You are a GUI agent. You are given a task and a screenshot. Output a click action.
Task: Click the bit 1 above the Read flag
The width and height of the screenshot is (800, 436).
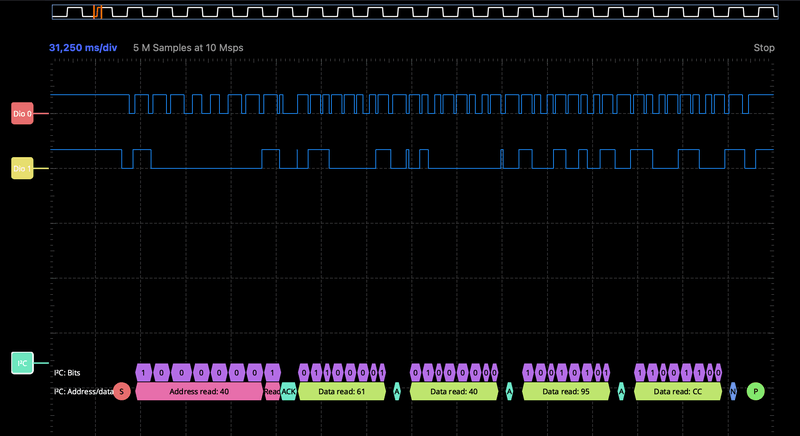(272, 373)
